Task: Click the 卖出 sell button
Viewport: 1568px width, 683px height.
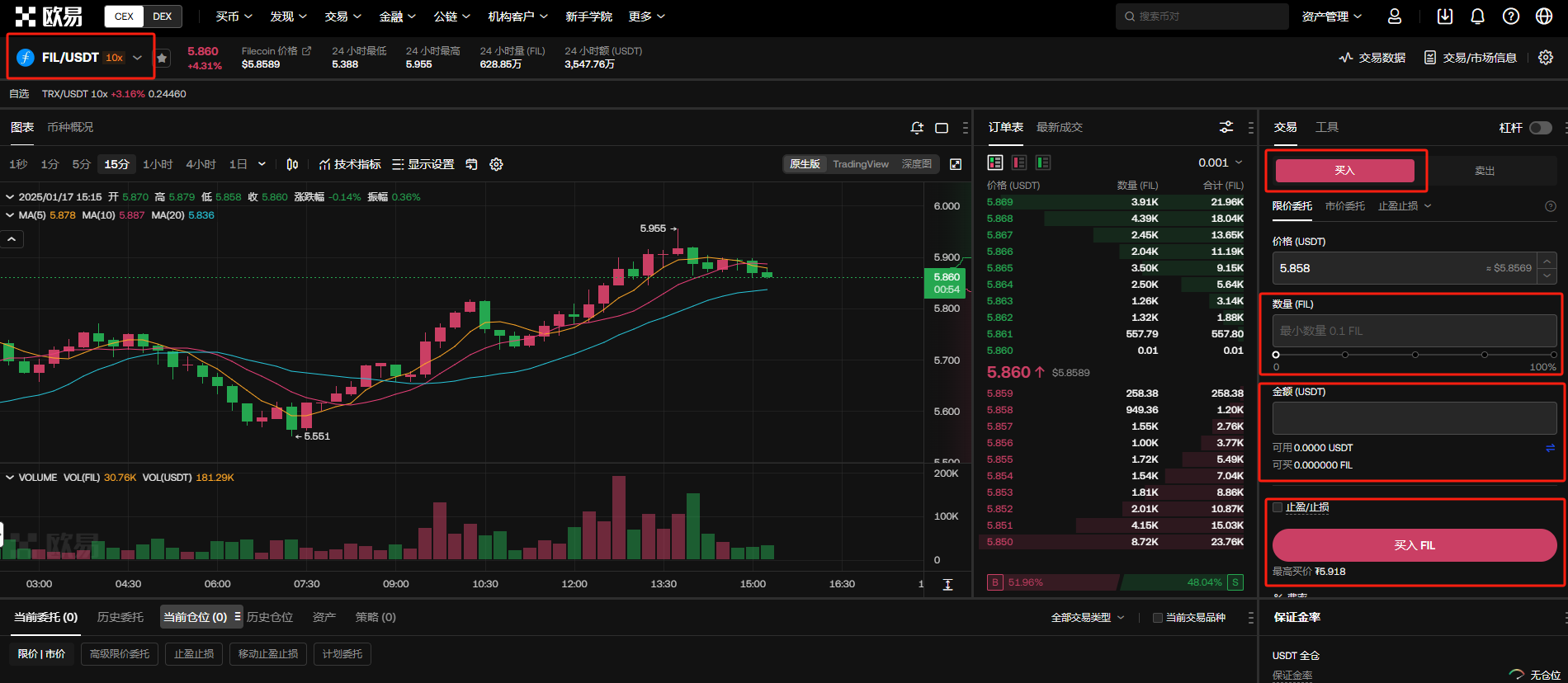Action: pos(1485,171)
